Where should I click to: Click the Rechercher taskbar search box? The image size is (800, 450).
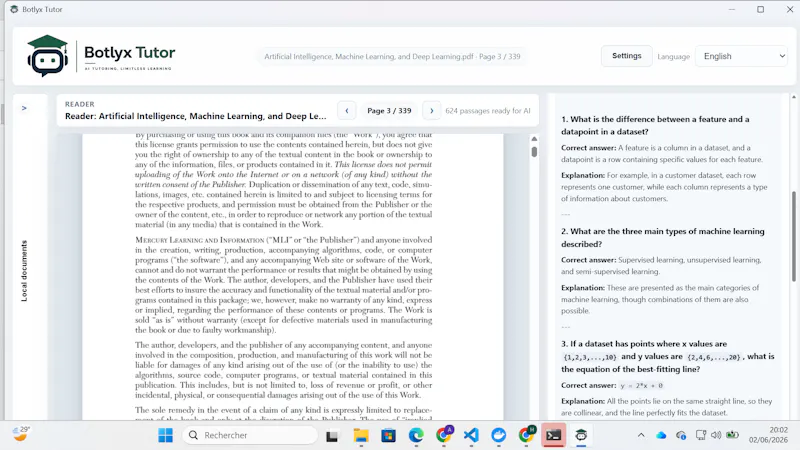(250, 435)
